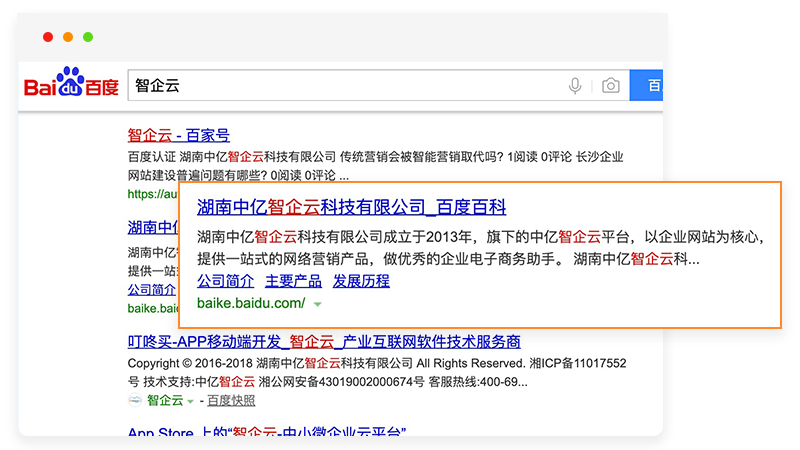Open the 百度快照 cached link
Image resolution: width=800 pixels, height=450 pixels.
(x=231, y=401)
